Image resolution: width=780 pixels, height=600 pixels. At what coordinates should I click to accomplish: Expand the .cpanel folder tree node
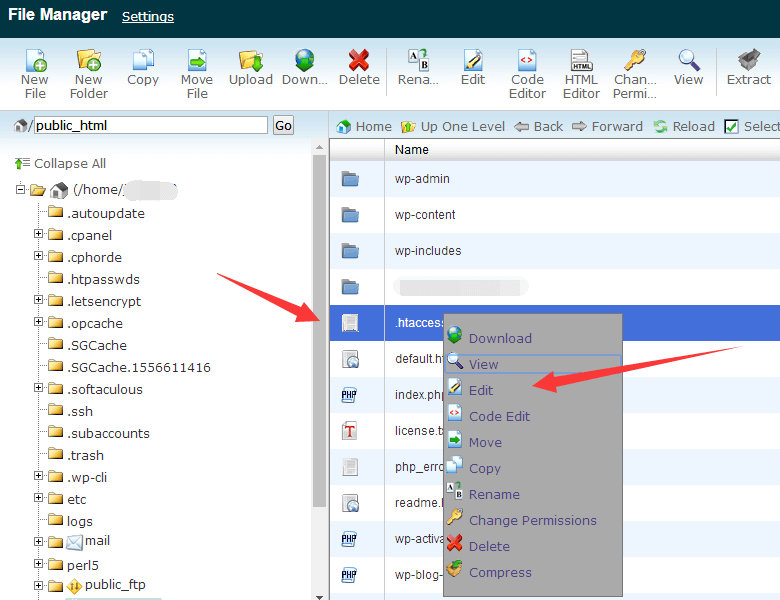tap(39, 235)
